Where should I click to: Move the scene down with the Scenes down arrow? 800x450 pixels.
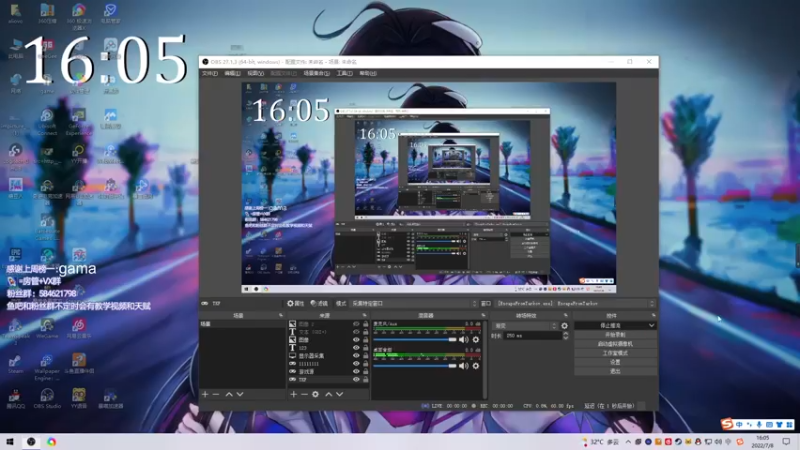coord(240,394)
